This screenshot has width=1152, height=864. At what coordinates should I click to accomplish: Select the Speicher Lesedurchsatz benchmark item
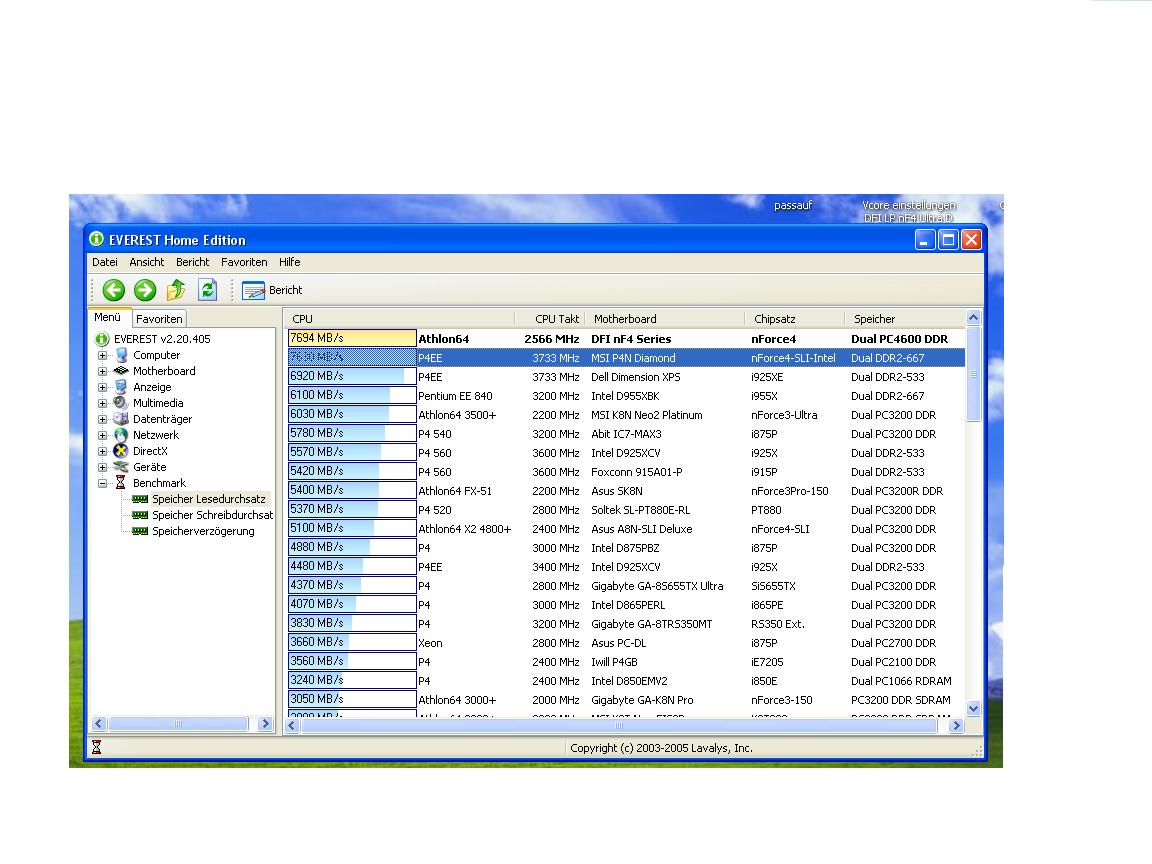point(209,499)
